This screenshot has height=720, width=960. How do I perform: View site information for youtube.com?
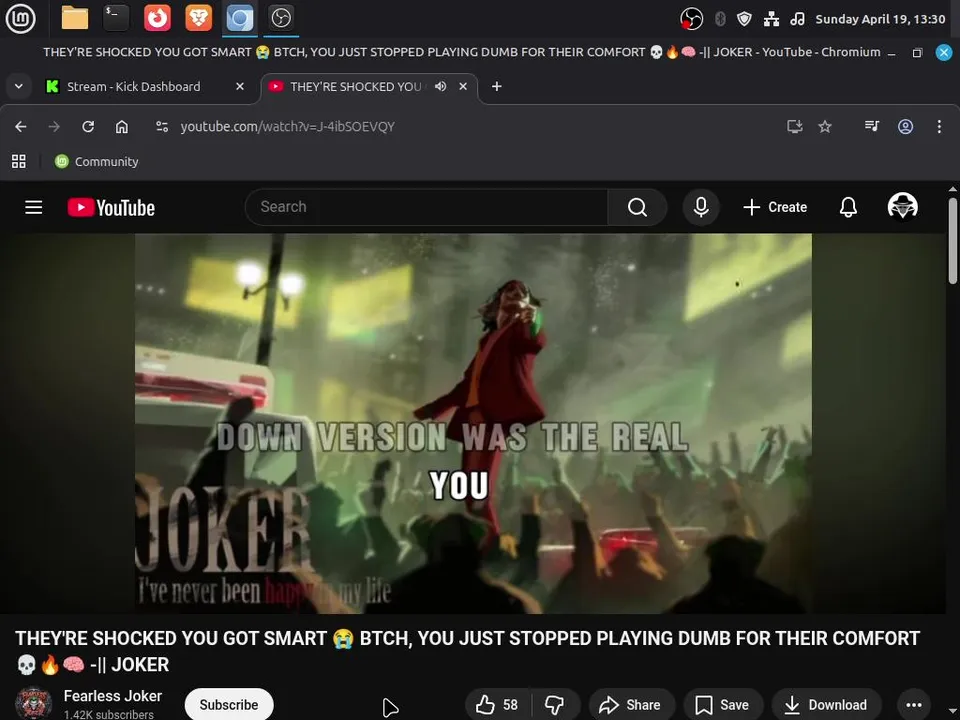pos(162,126)
